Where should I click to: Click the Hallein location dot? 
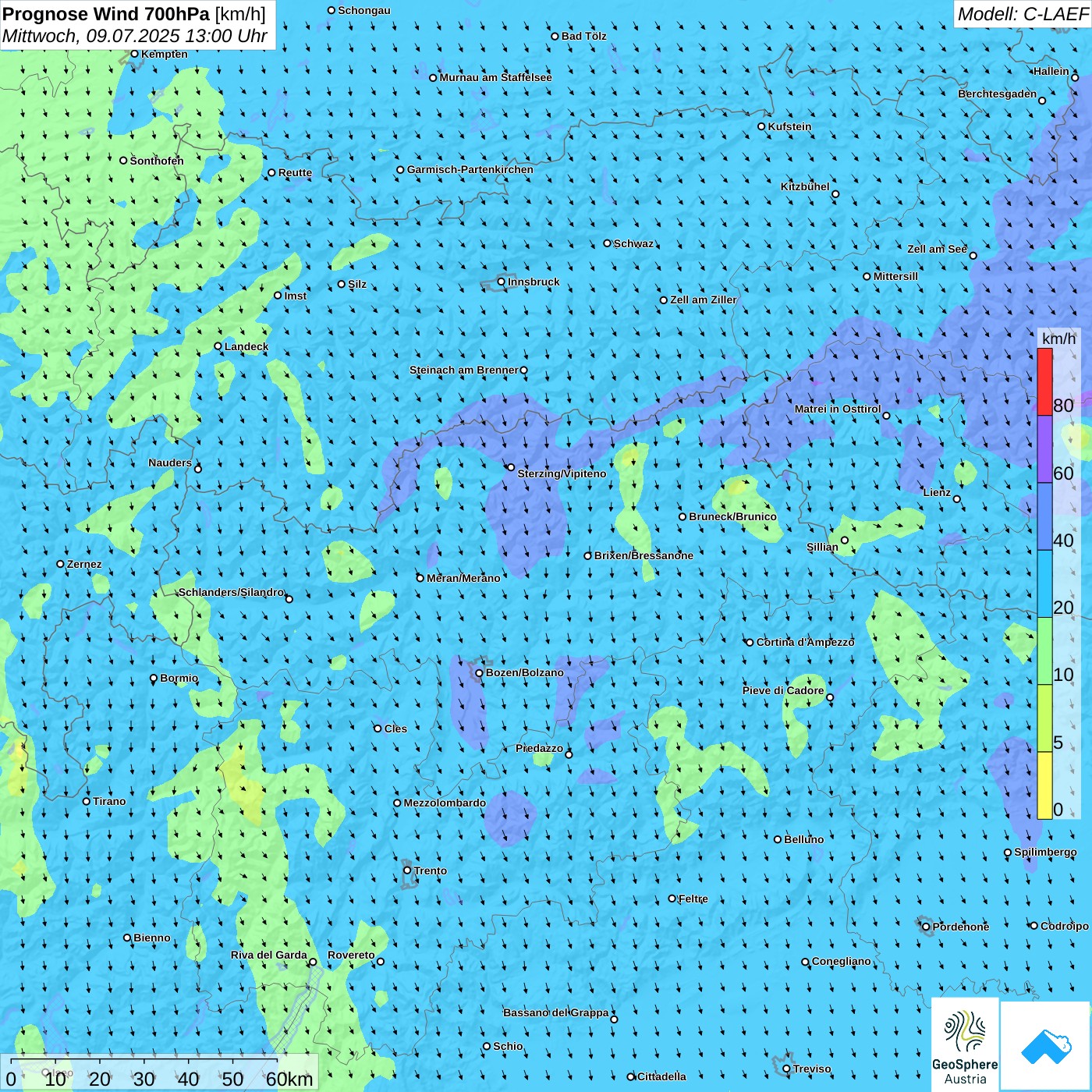click(1075, 77)
